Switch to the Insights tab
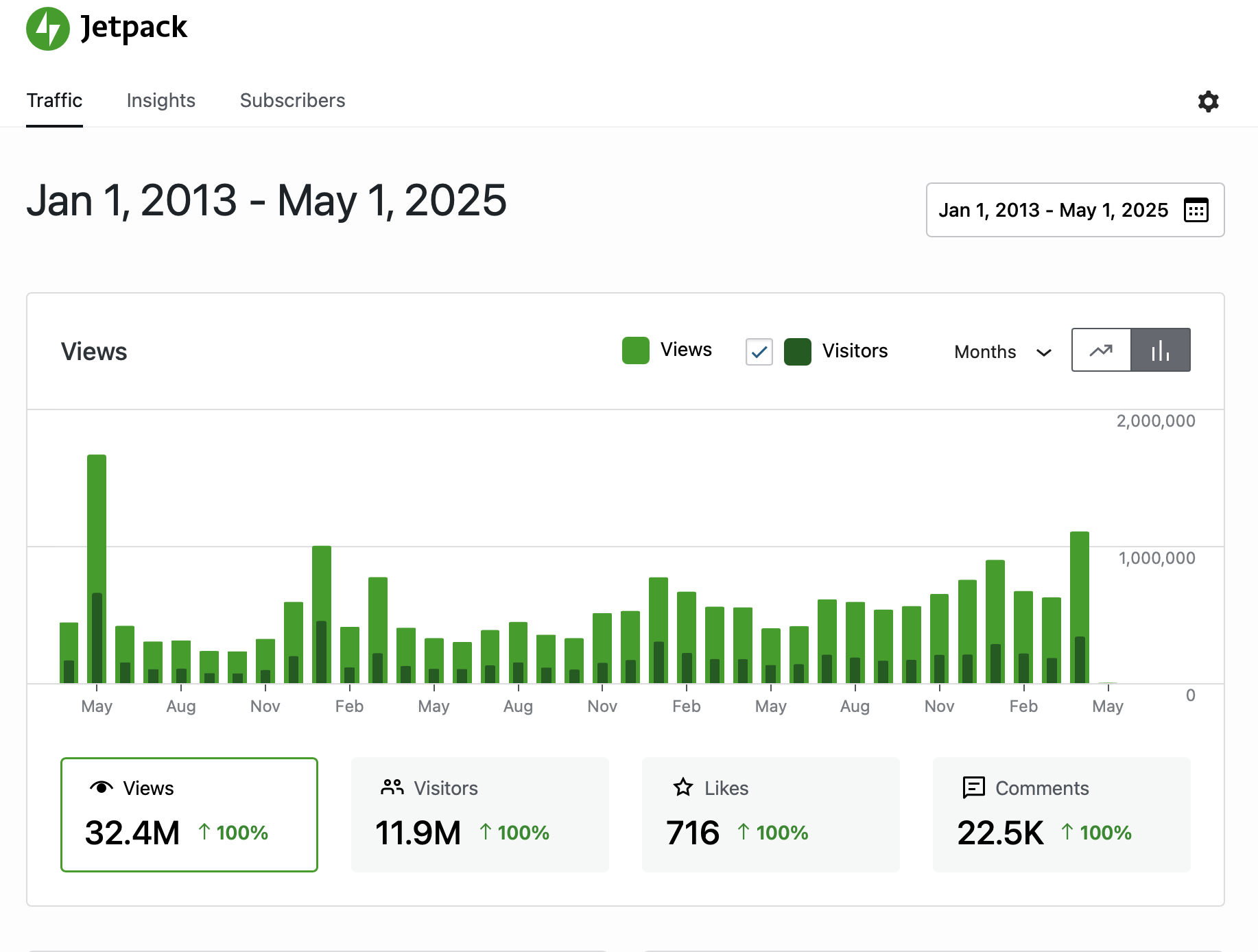The width and height of the screenshot is (1258, 952). coord(161,100)
